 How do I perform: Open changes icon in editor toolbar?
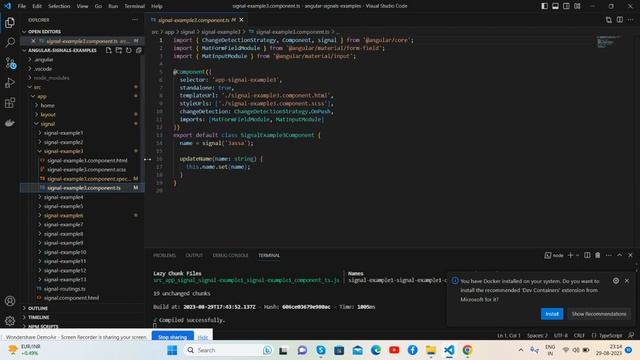pos(609,20)
